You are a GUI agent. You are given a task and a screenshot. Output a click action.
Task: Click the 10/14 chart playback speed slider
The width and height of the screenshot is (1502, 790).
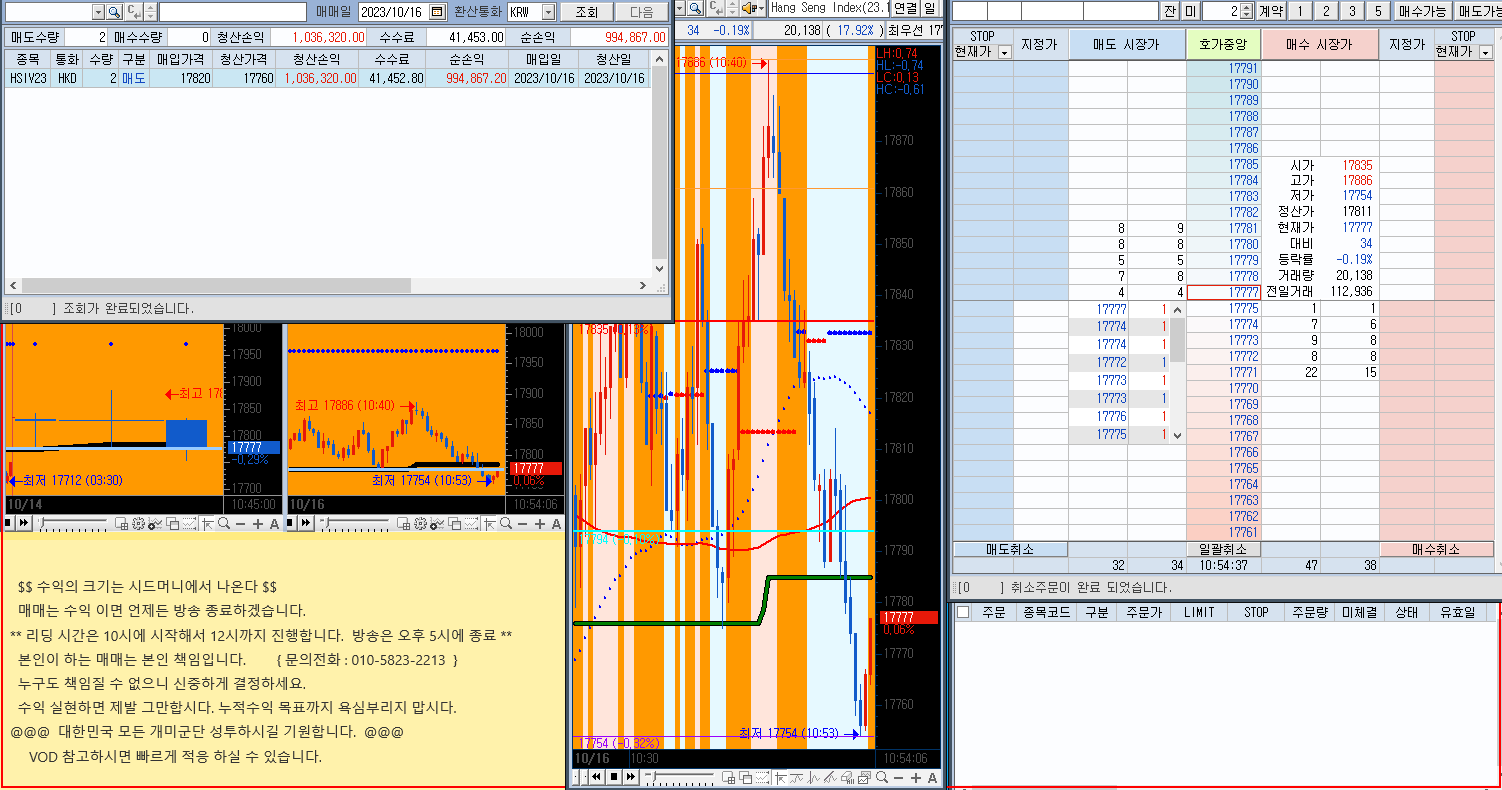[74, 523]
